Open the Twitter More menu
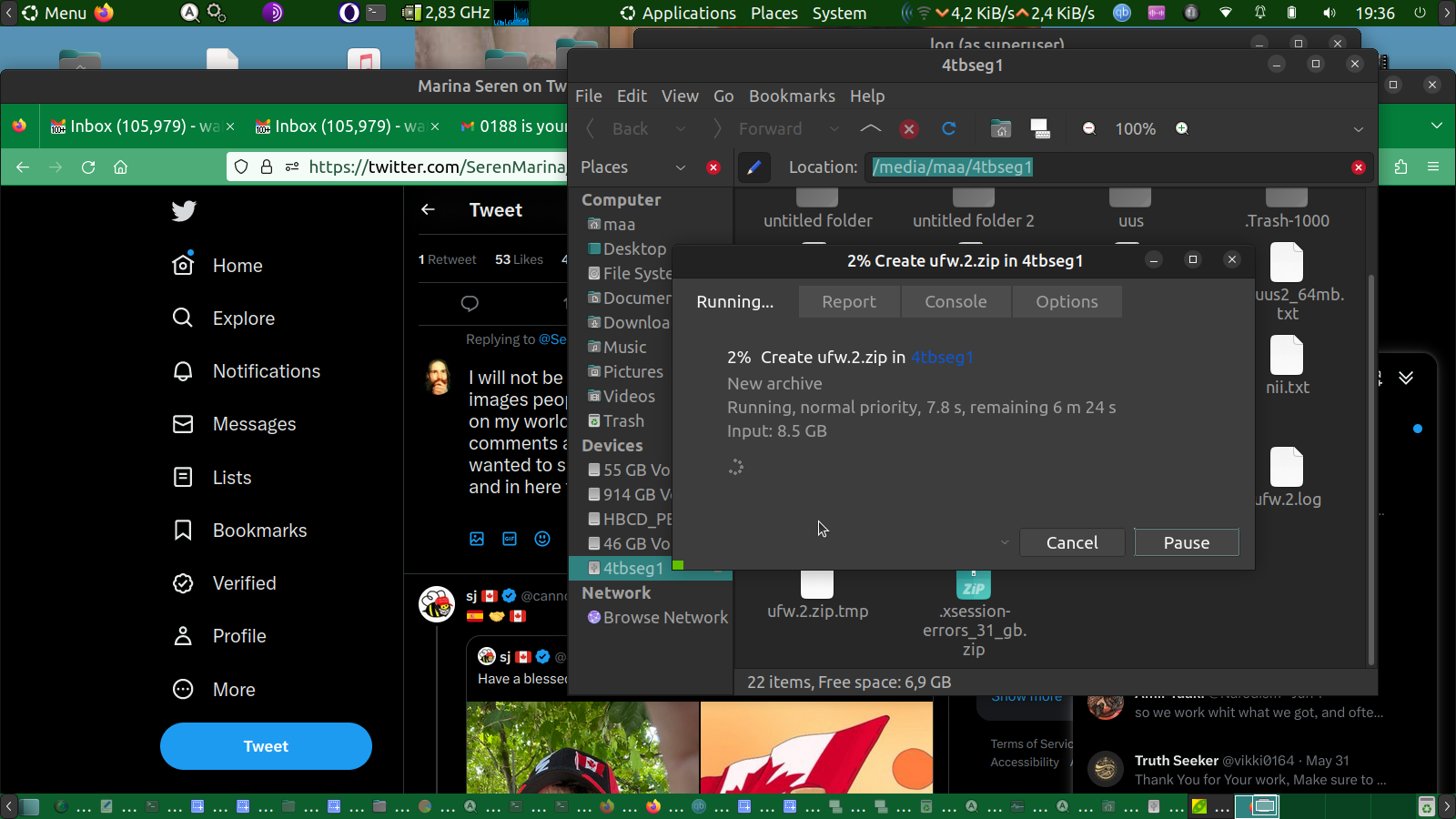The image size is (1456, 819). coord(214,690)
